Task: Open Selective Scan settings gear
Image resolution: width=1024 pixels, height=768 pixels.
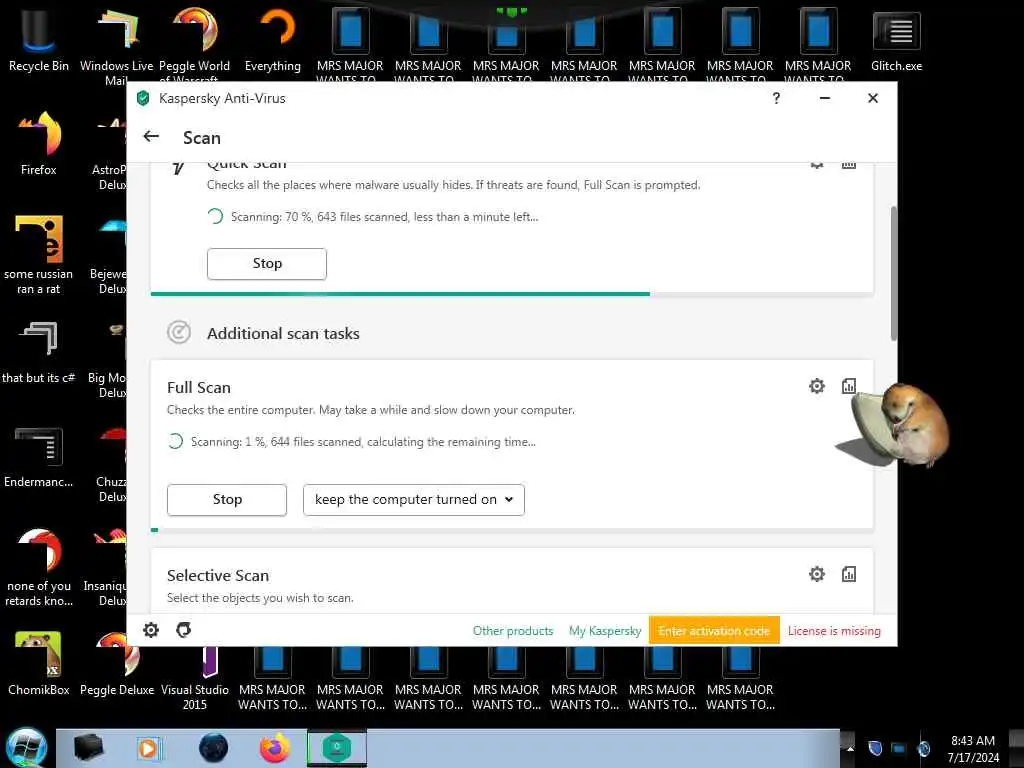Action: [816, 574]
